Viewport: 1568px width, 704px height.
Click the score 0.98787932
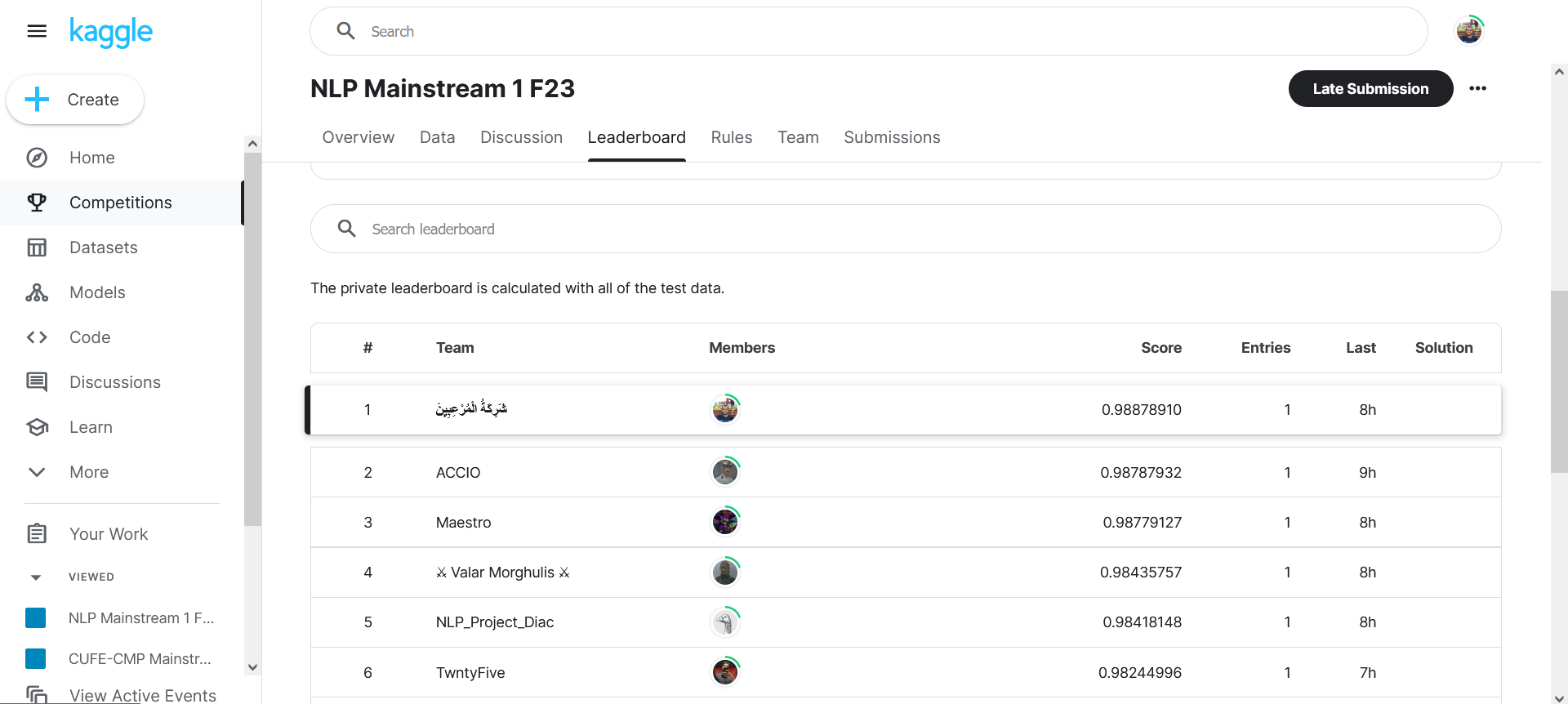(1141, 472)
